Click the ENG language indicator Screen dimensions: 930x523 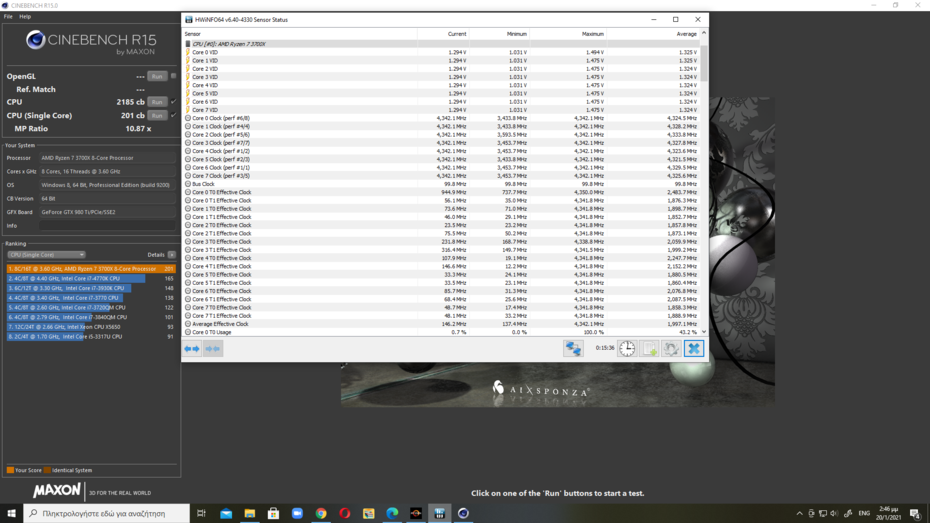pos(864,514)
